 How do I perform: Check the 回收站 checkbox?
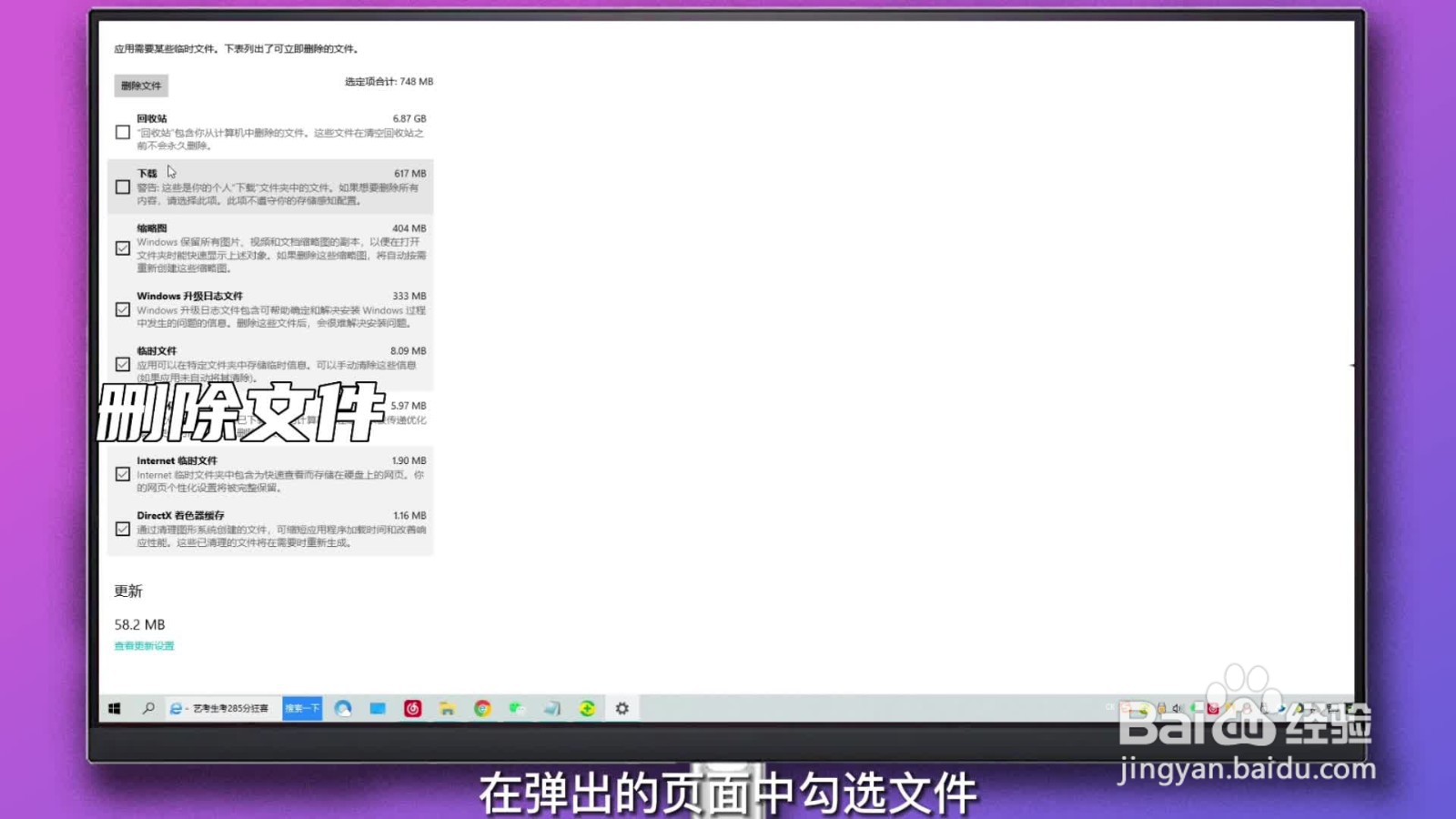coord(123,132)
